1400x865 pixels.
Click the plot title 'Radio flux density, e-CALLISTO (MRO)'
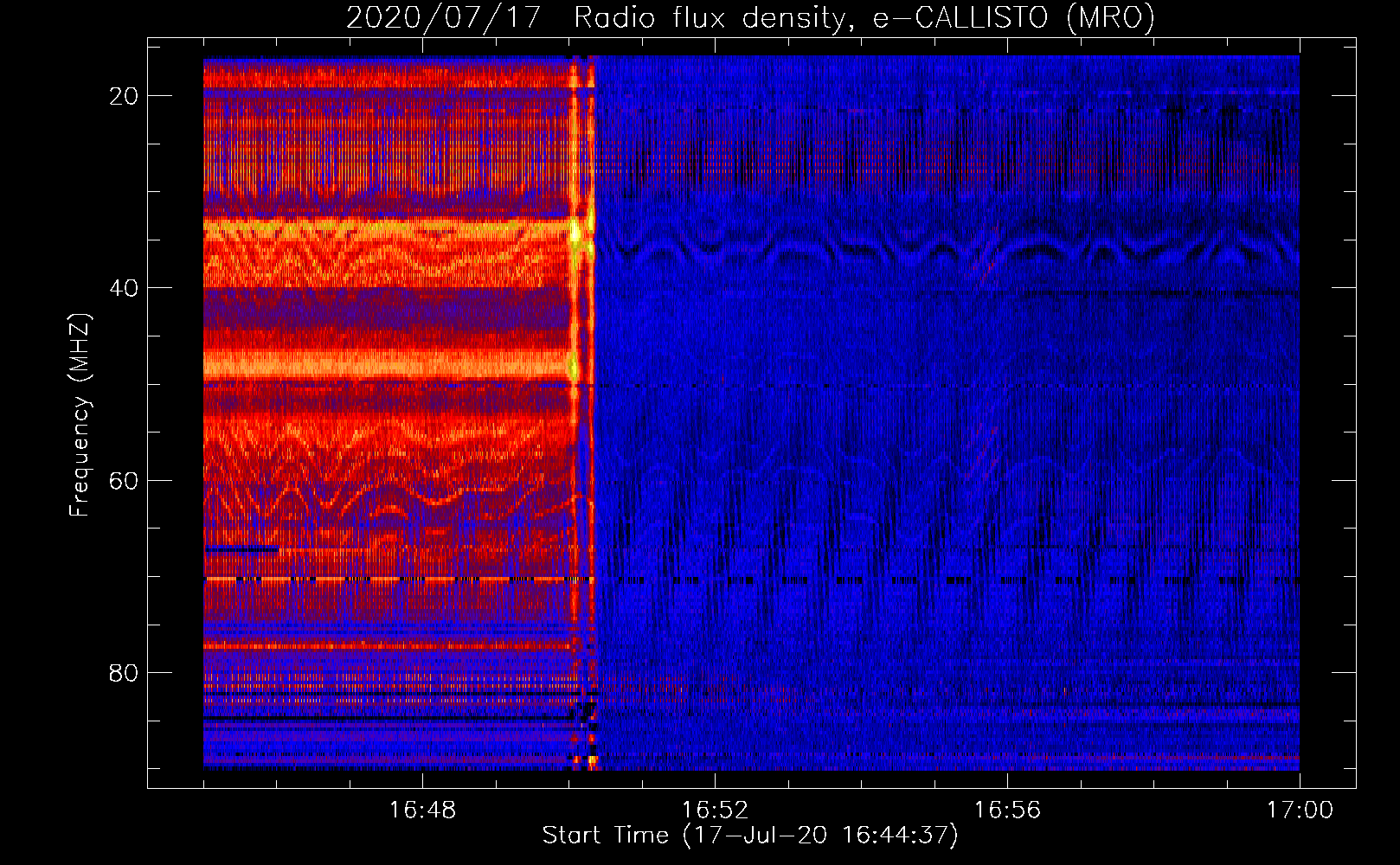point(864,18)
